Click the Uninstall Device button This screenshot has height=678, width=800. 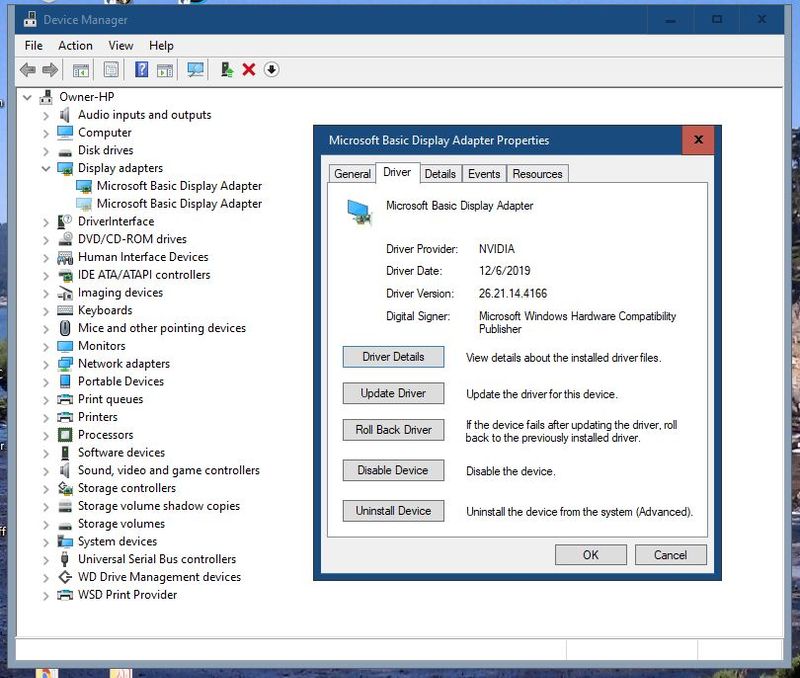393,511
